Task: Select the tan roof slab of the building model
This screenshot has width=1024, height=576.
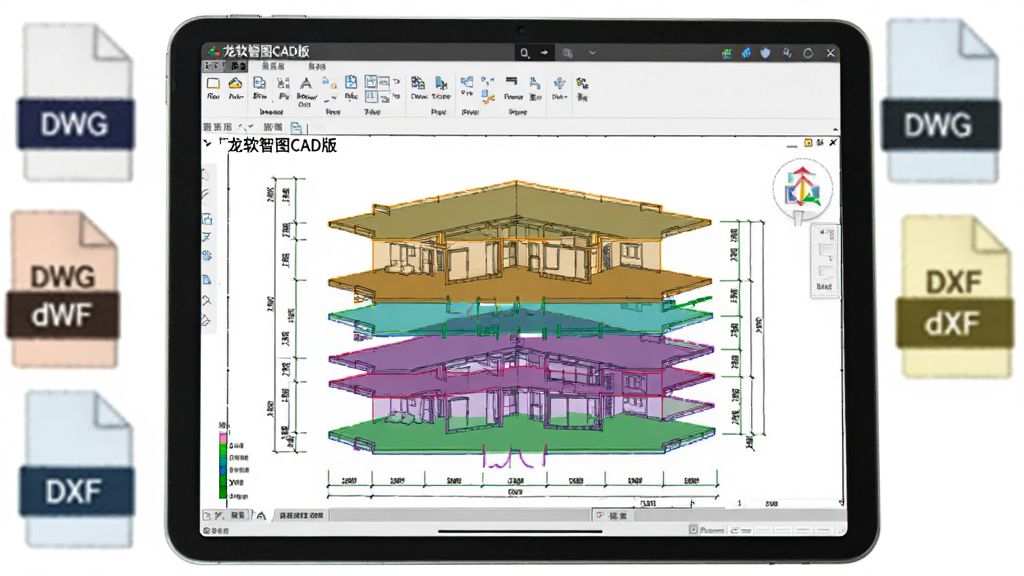Action: click(519, 210)
